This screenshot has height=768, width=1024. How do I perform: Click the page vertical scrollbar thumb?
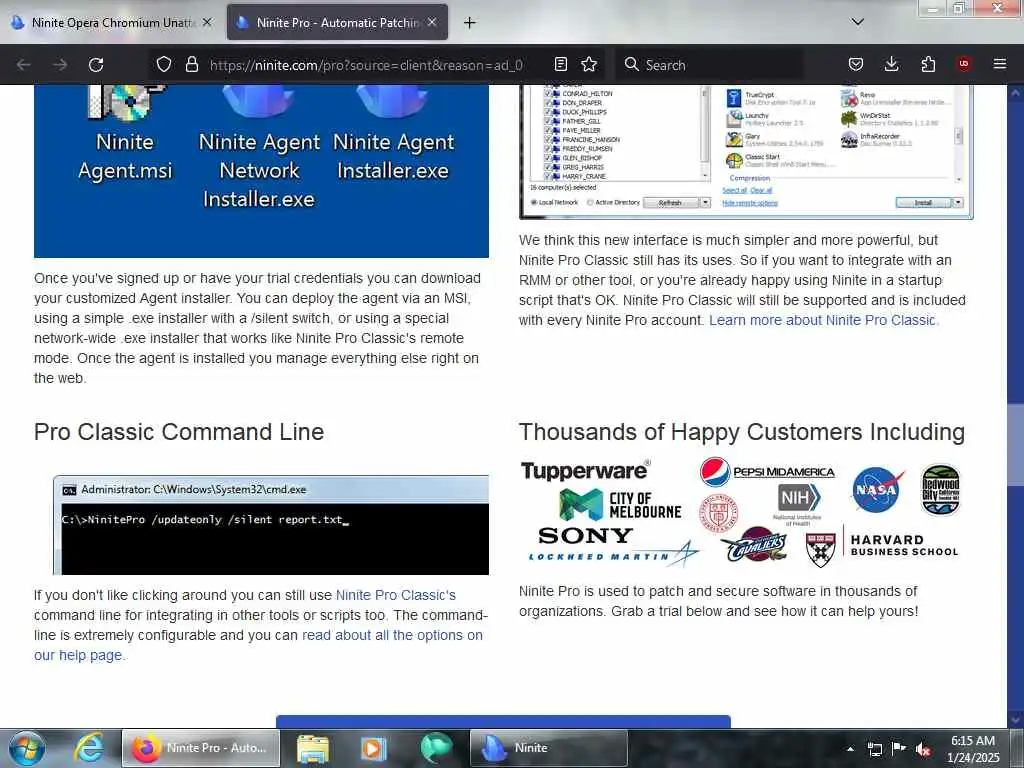[1015, 445]
